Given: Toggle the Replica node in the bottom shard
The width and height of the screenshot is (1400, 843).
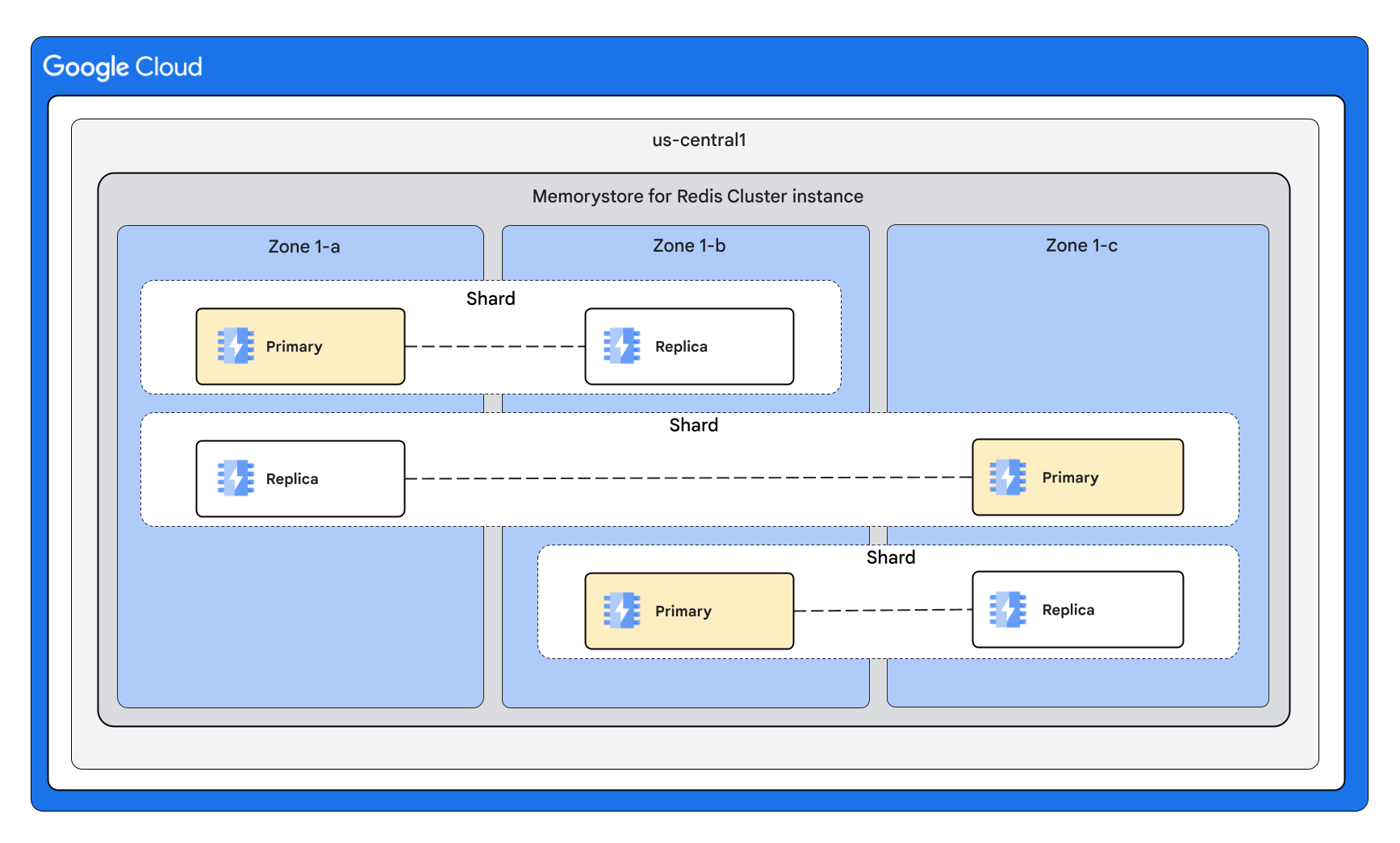Looking at the screenshot, I should click(1078, 609).
